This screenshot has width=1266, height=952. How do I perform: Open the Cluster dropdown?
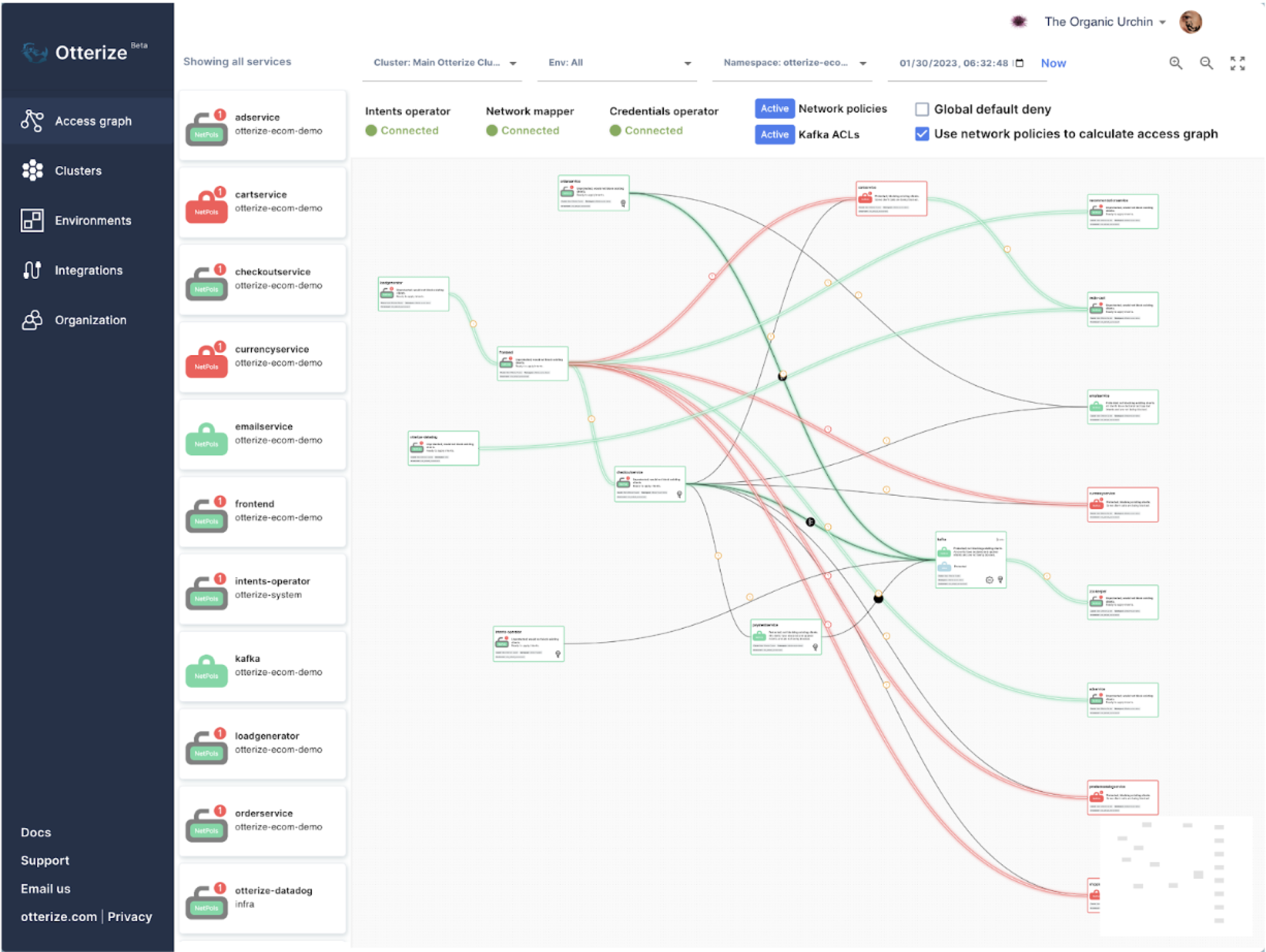click(x=442, y=64)
